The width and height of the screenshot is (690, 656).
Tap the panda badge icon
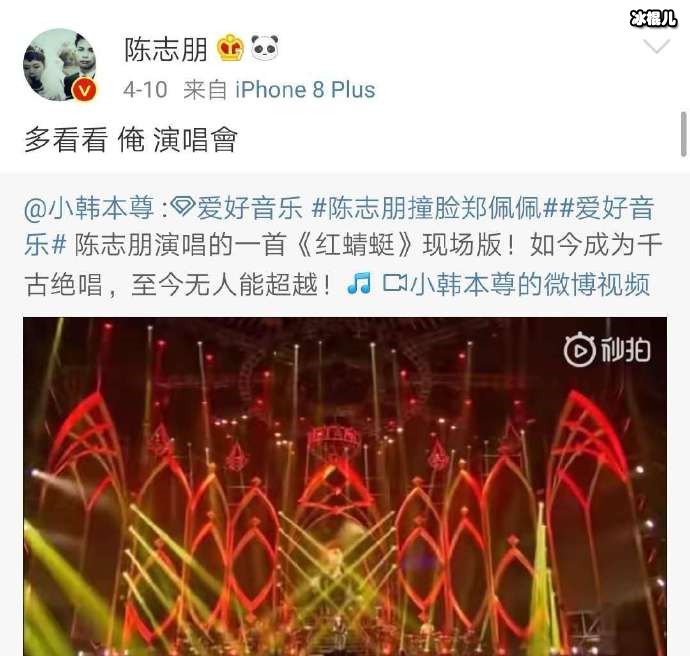265,48
